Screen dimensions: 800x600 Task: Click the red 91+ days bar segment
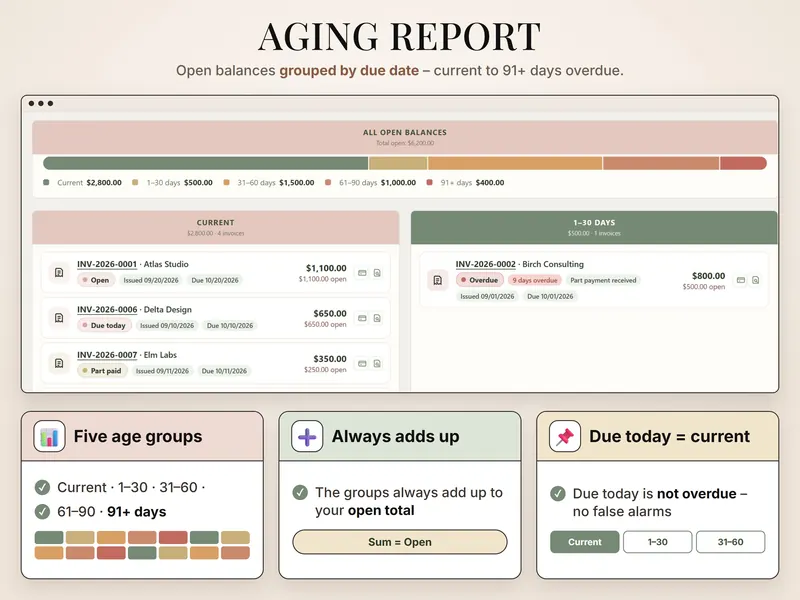pos(743,163)
